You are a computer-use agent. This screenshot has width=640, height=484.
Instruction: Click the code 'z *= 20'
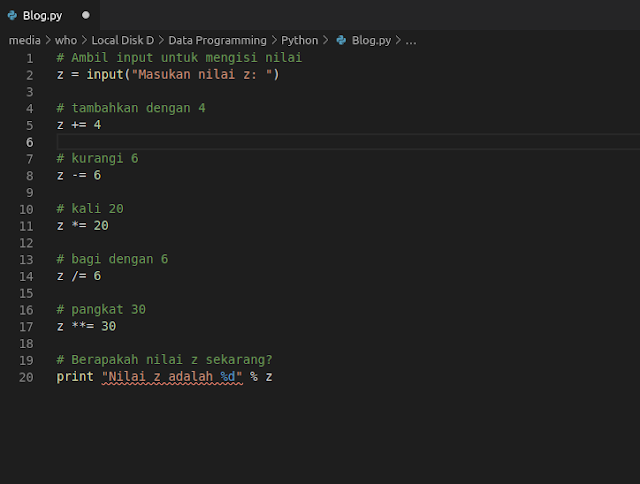click(82, 226)
